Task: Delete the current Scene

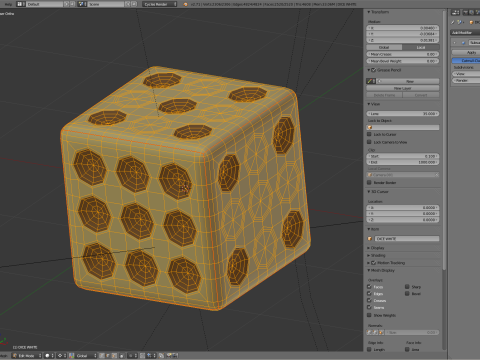Action: click(134, 4)
